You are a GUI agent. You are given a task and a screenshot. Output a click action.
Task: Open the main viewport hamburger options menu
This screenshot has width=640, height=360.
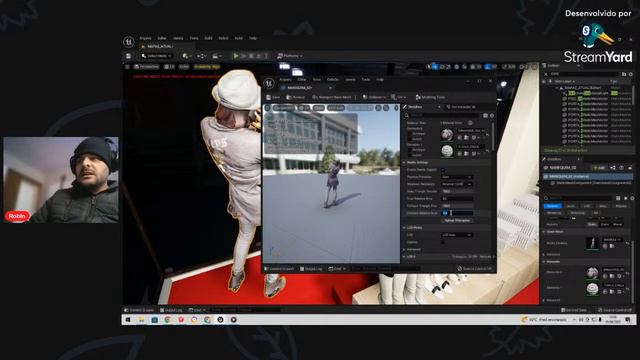coord(127,67)
